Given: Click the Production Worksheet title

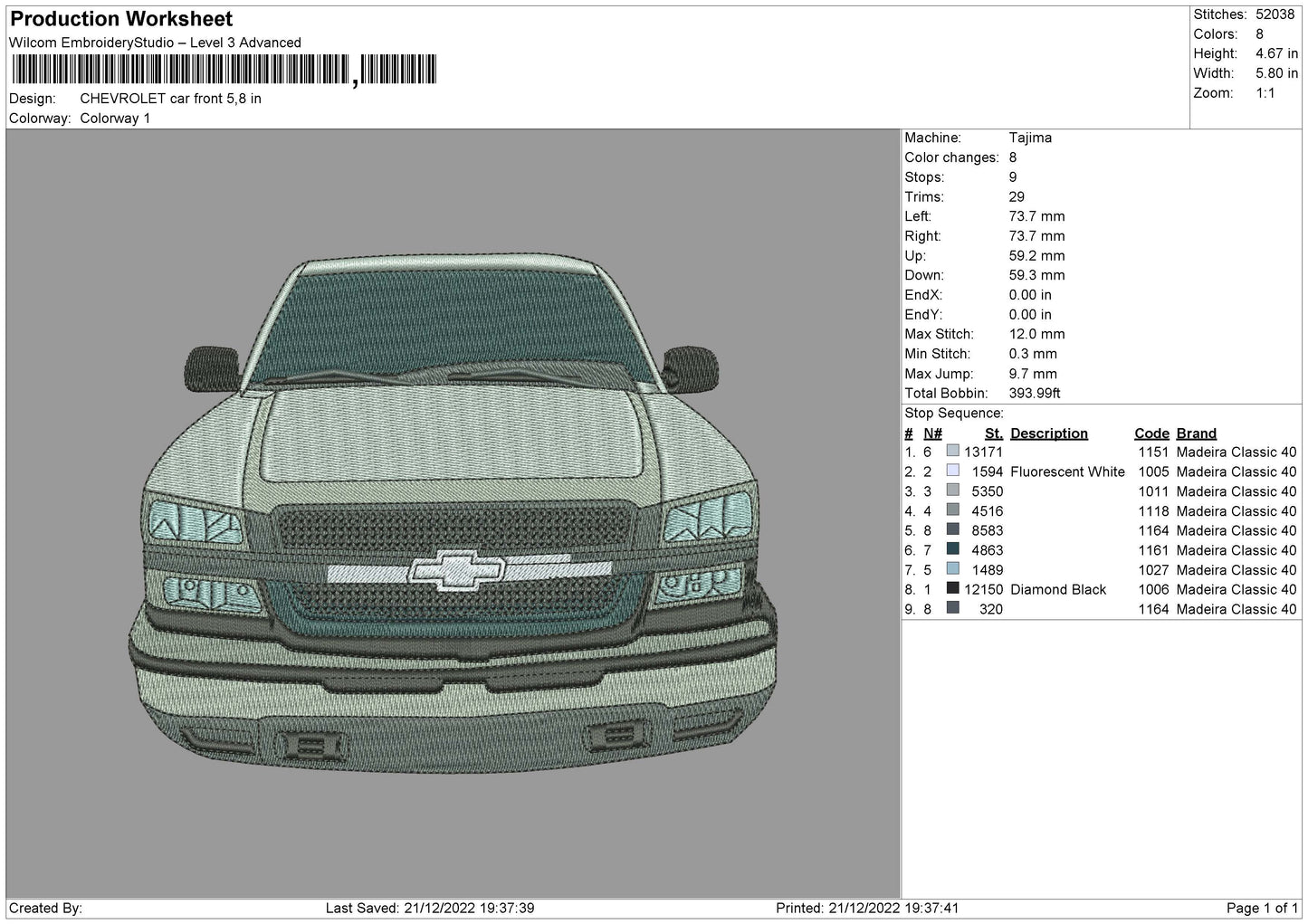Looking at the screenshot, I should pyautogui.click(x=121, y=19).
